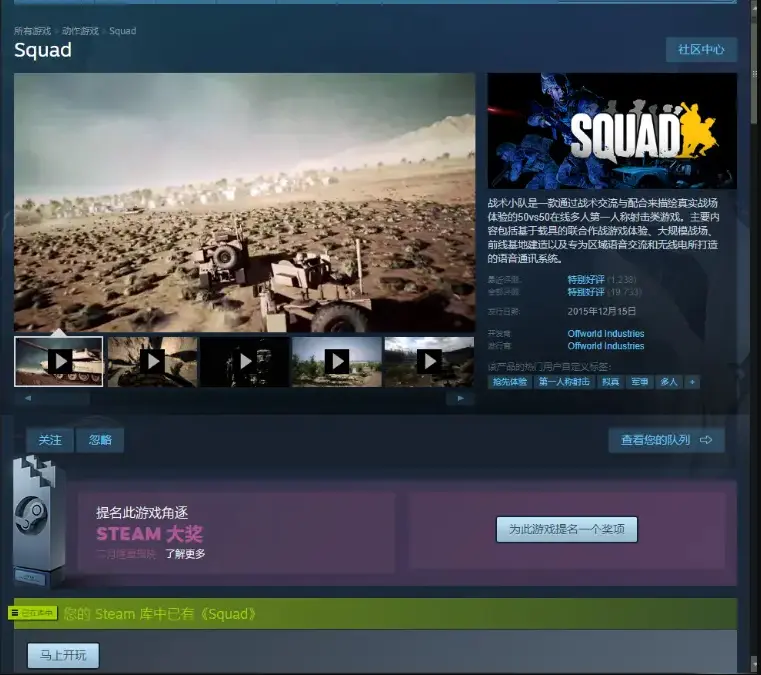Click the Squad page title
Viewport: 761px width, 675px height.
43,50
